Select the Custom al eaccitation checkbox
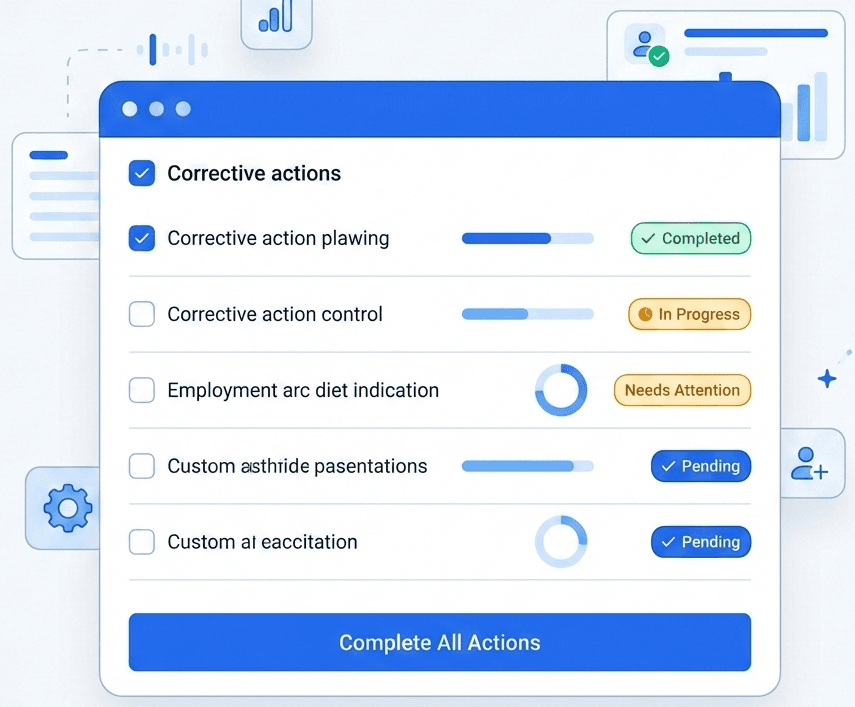Viewport: 855px width, 707px height. coord(142,542)
